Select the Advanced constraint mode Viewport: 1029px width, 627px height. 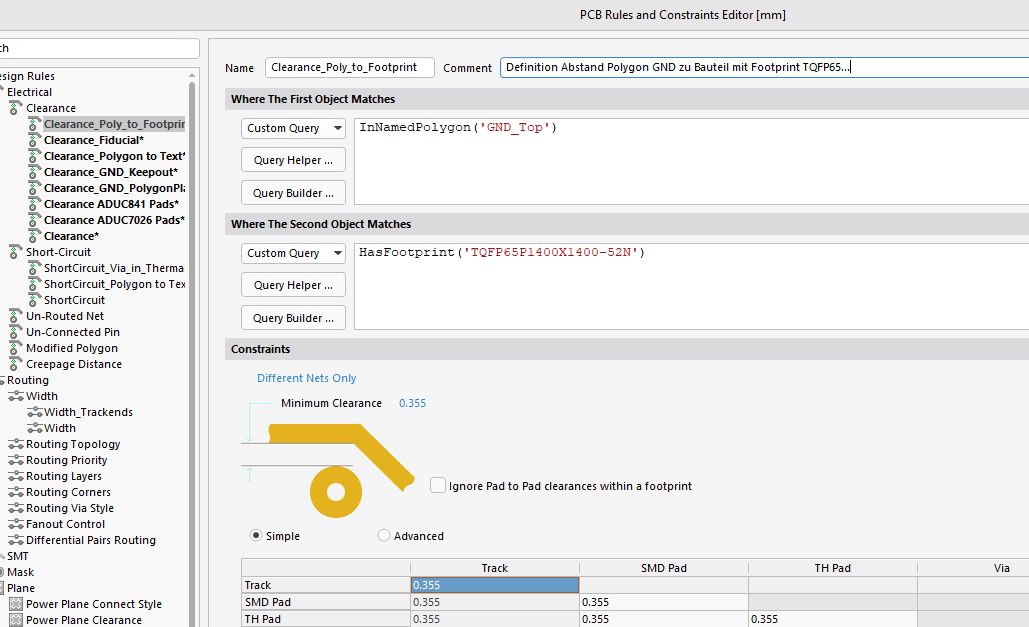[x=384, y=535]
